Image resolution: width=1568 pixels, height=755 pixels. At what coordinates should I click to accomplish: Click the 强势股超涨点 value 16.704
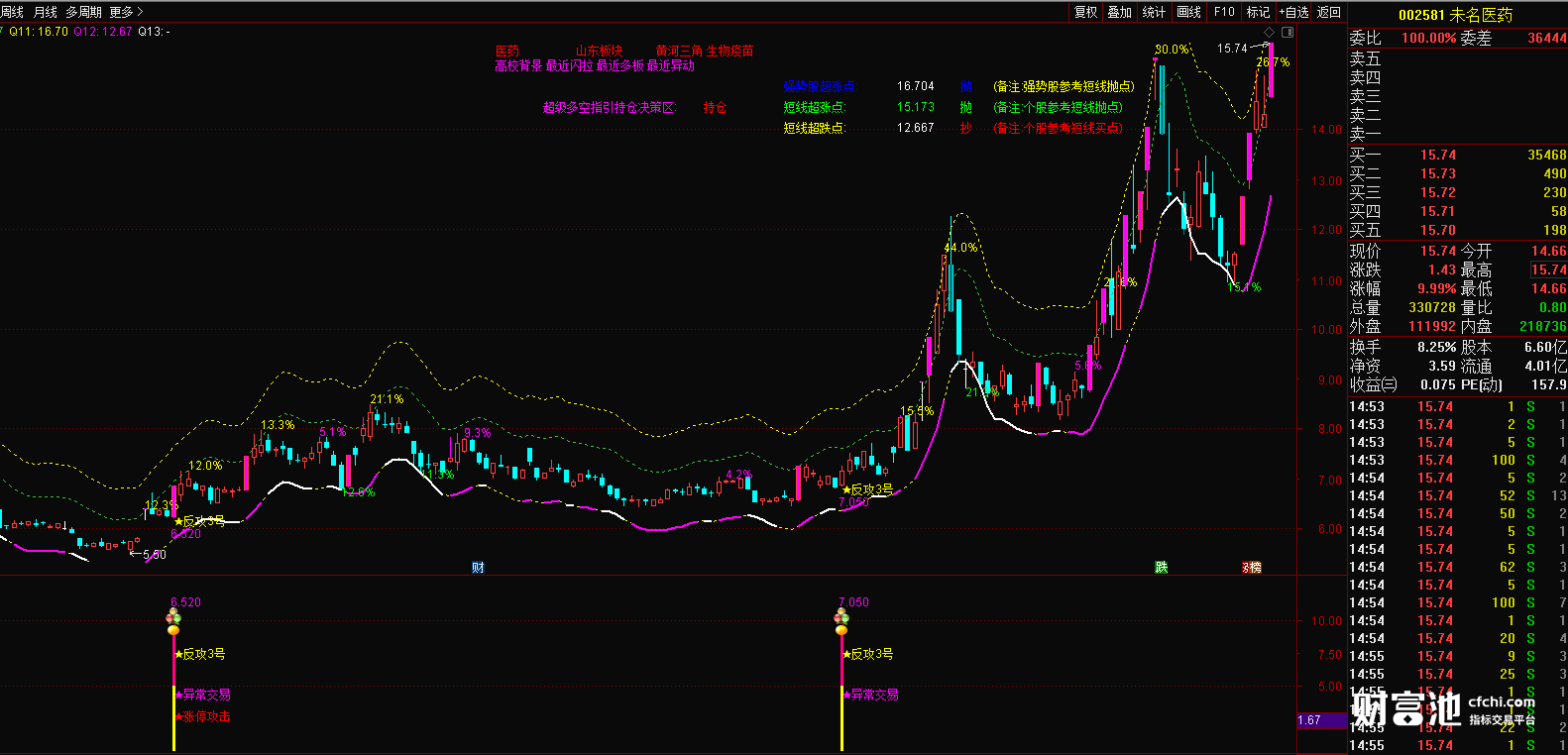pyautogui.click(x=916, y=87)
